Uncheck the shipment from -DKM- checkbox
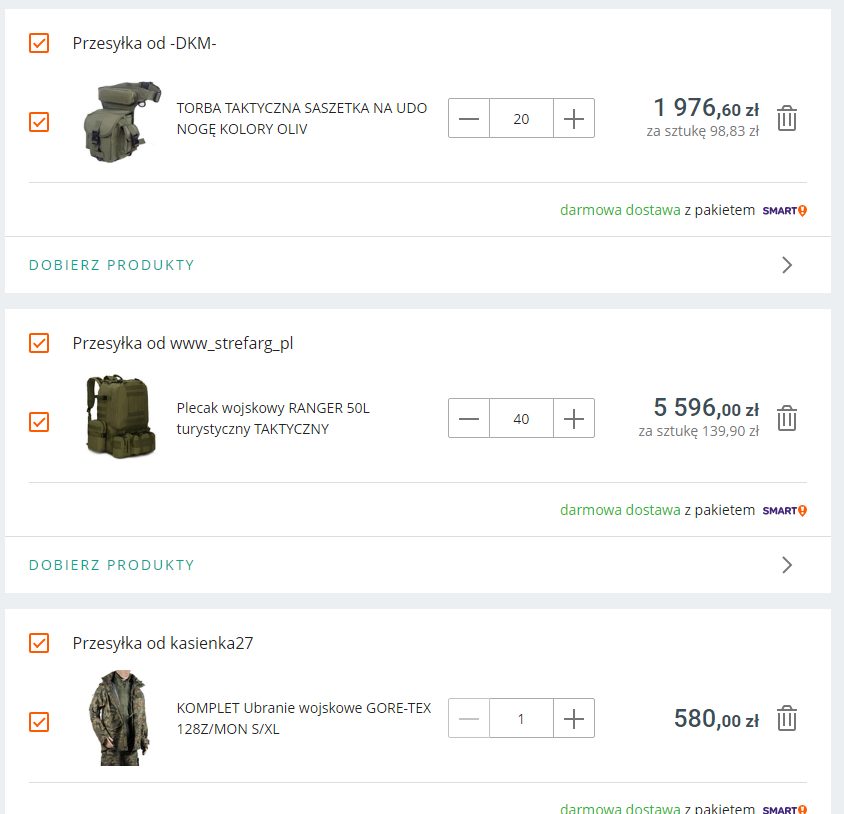Image resolution: width=844 pixels, height=814 pixels. 39,43
